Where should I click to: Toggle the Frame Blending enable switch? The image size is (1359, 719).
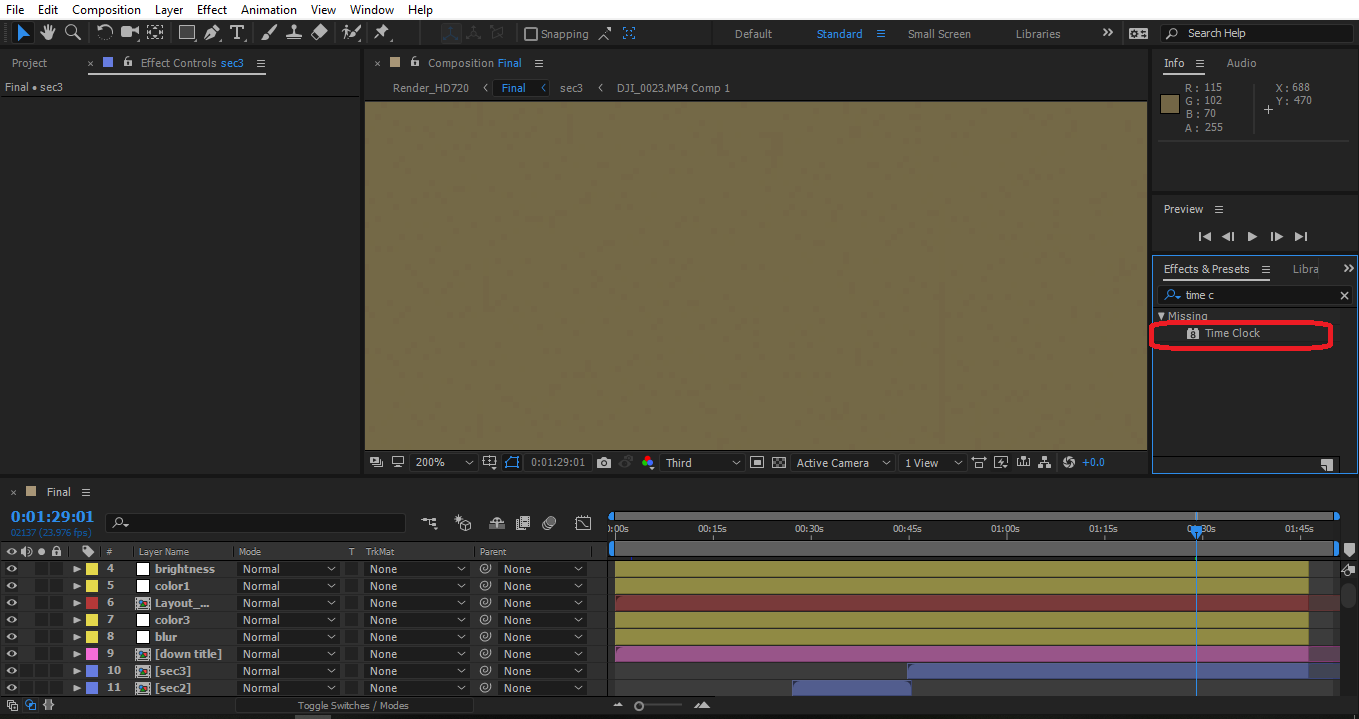click(x=523, y=523)
